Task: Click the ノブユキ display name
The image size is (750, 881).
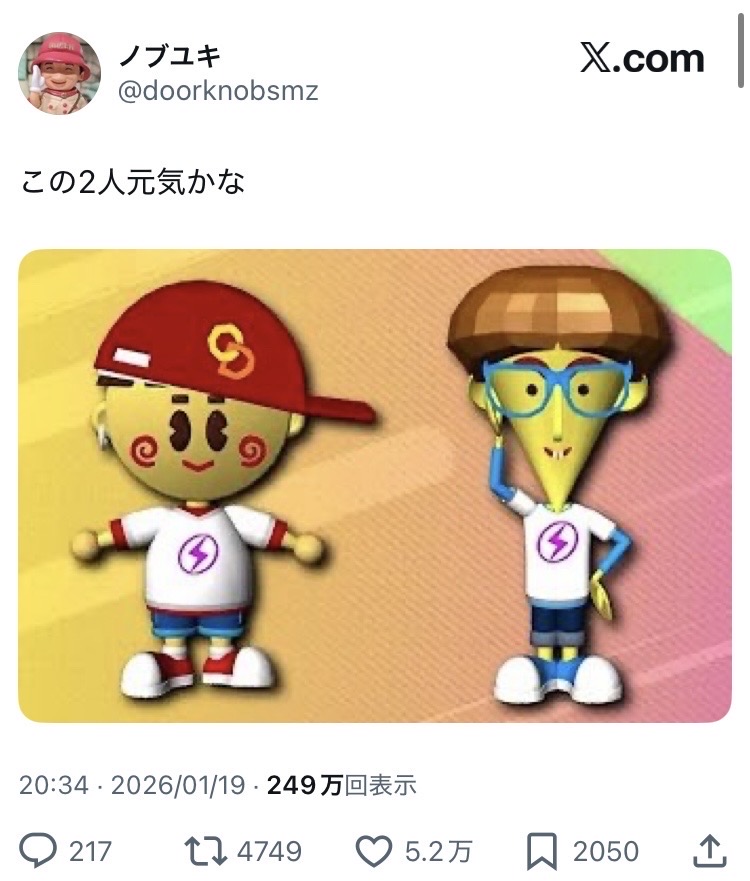Action: coord(171,56)
